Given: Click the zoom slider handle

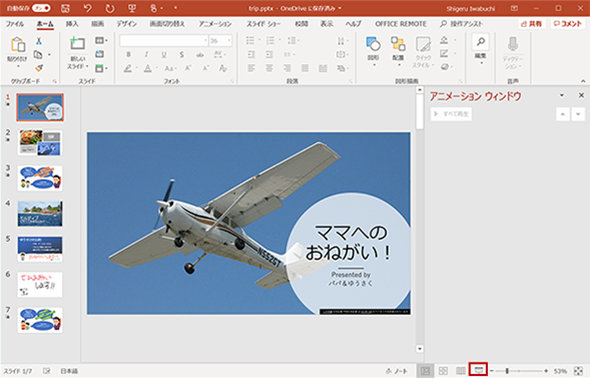Looking at the screenshot, I should pyautogui.click(x=507, y=371).
